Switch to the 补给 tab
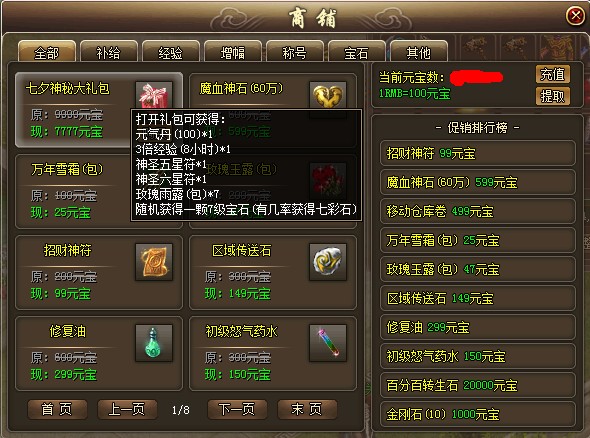The image size is (590, 438). click(108, 52)
